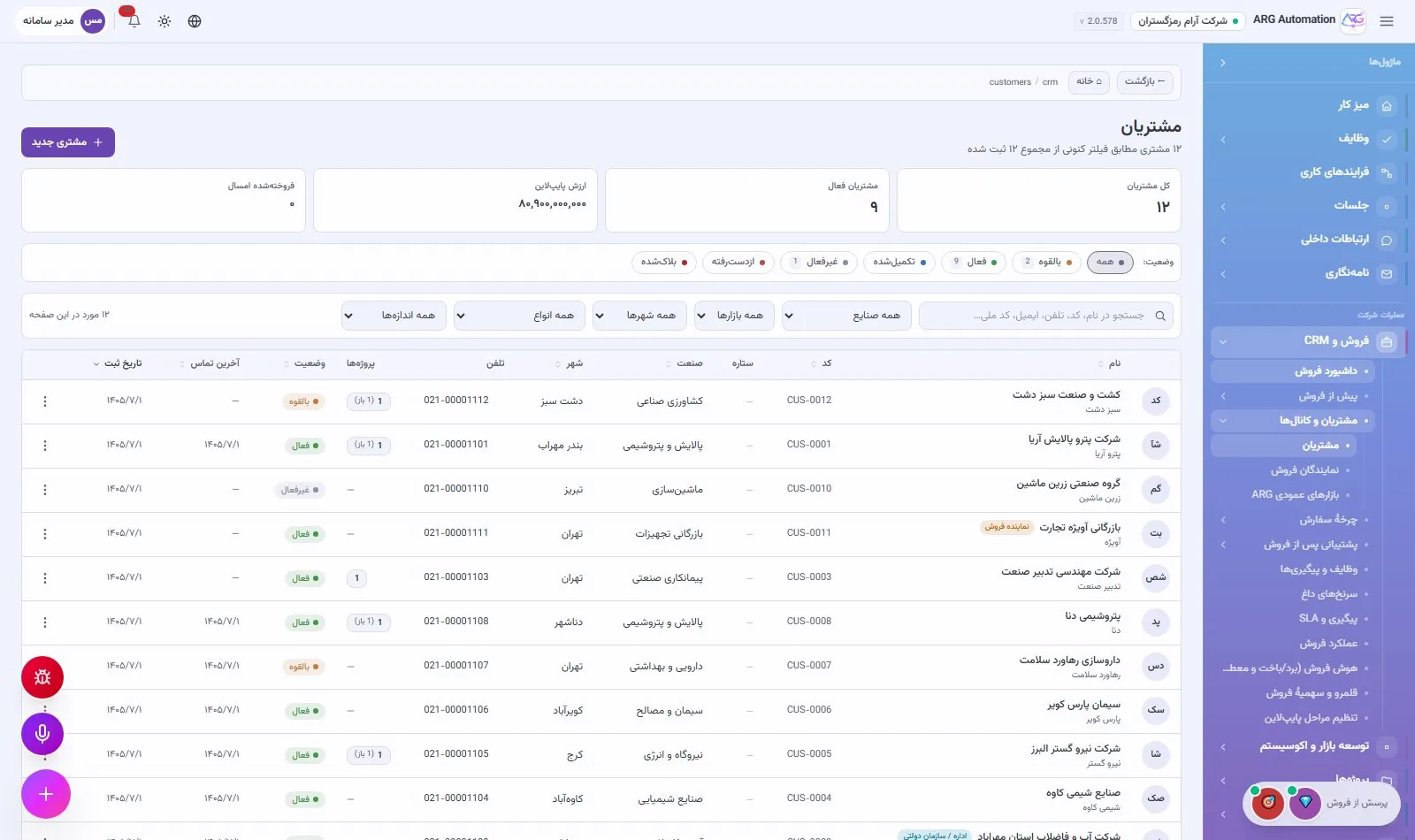The height and width of the screenshot is (840, 1415).
Task: Activate the purple microphone floating button
Action: [42, 734]
